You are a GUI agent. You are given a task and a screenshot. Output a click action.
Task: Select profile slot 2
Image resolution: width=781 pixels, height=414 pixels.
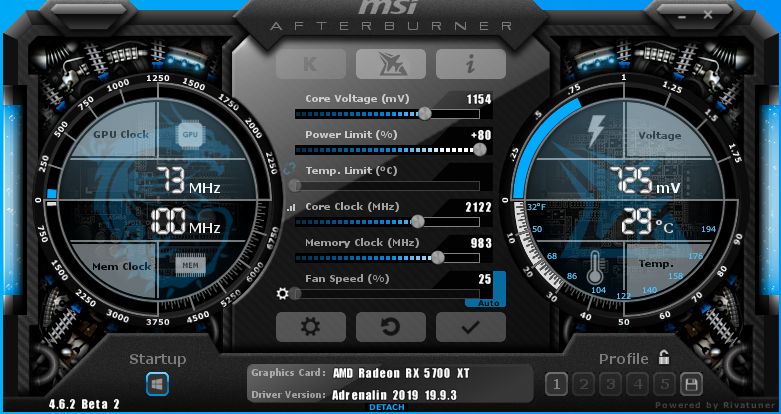584,384
